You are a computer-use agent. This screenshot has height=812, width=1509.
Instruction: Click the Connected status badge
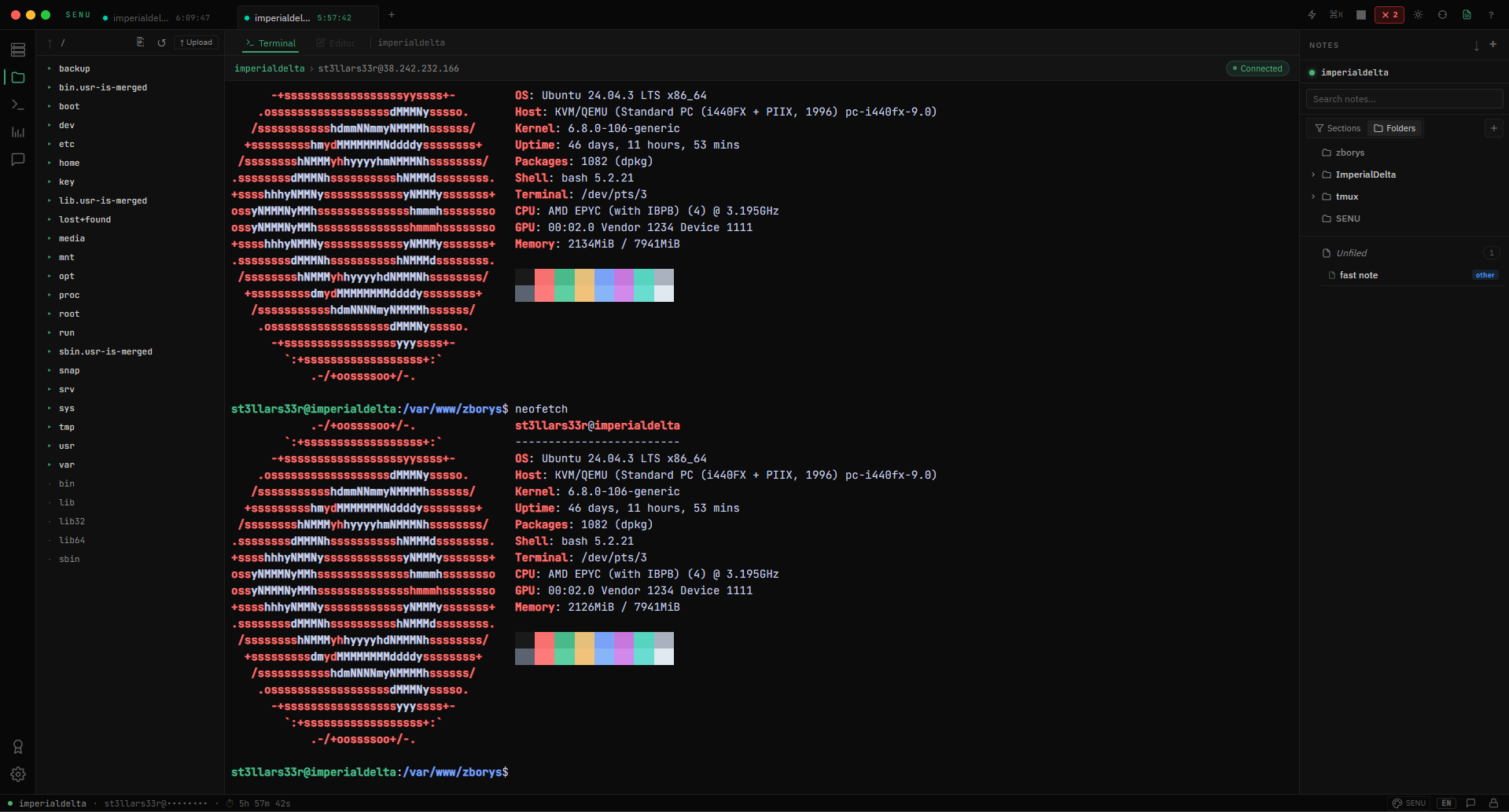[1257, 68]
